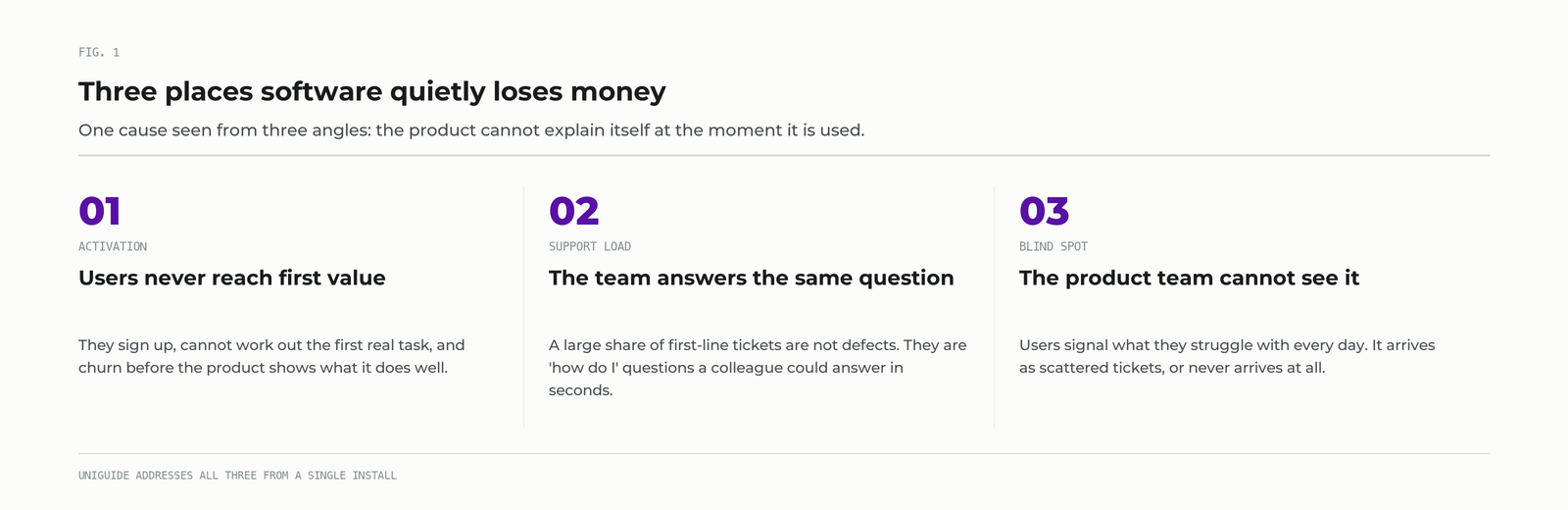Viewport: 1568px width, 510px height.
Task: Click heading 'Users never reach first value'
Action: (x=232, y=278)
